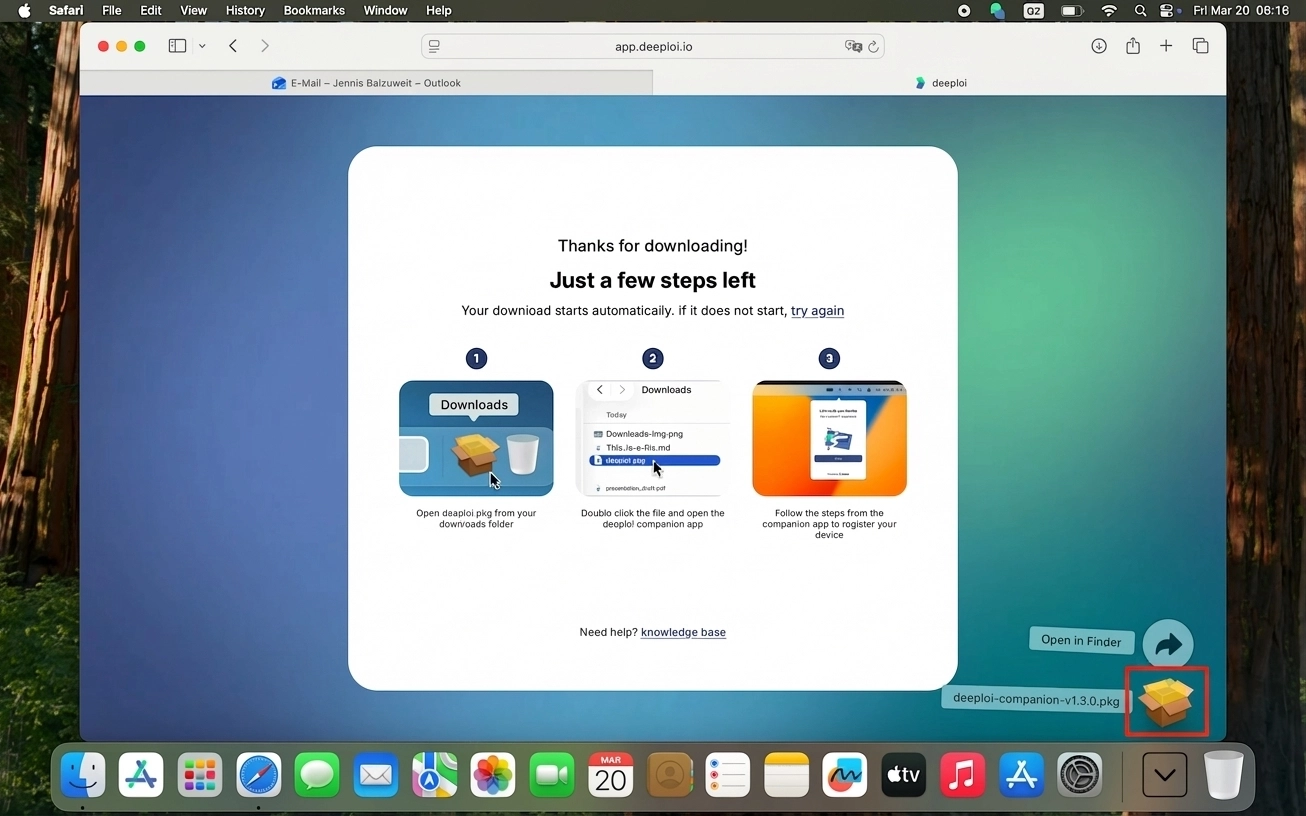Click the Open in Finder label
This screenshot has width=1306, height=816.
point(1081,641)
